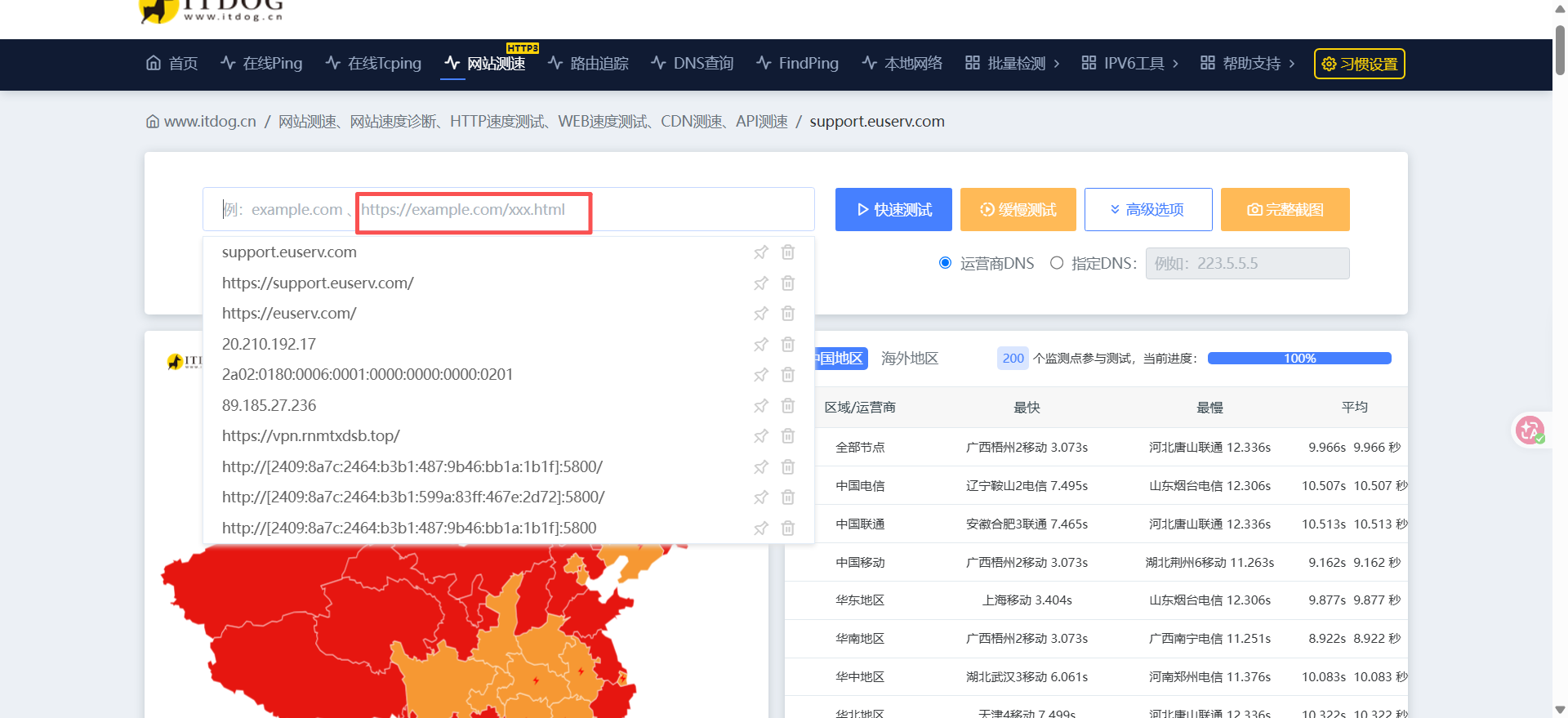Choose https://support.euserv.com/ from history
The height and width of the screenshot is (718, 1568).
[318, 283]
